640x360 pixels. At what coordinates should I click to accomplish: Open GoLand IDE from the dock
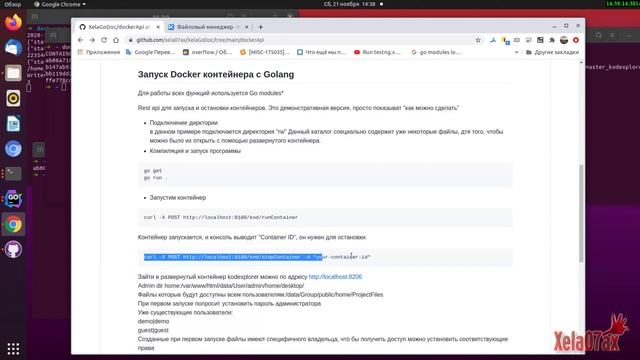tap(13, 199)
